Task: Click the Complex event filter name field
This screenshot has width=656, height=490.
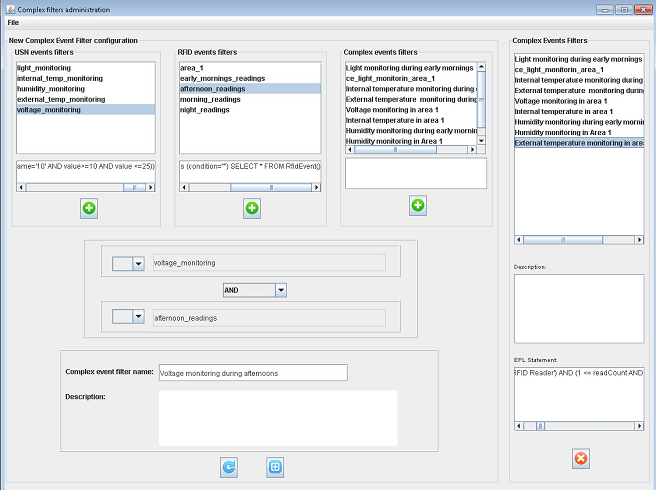Action: pyautogui.click(x=252, y=372)
